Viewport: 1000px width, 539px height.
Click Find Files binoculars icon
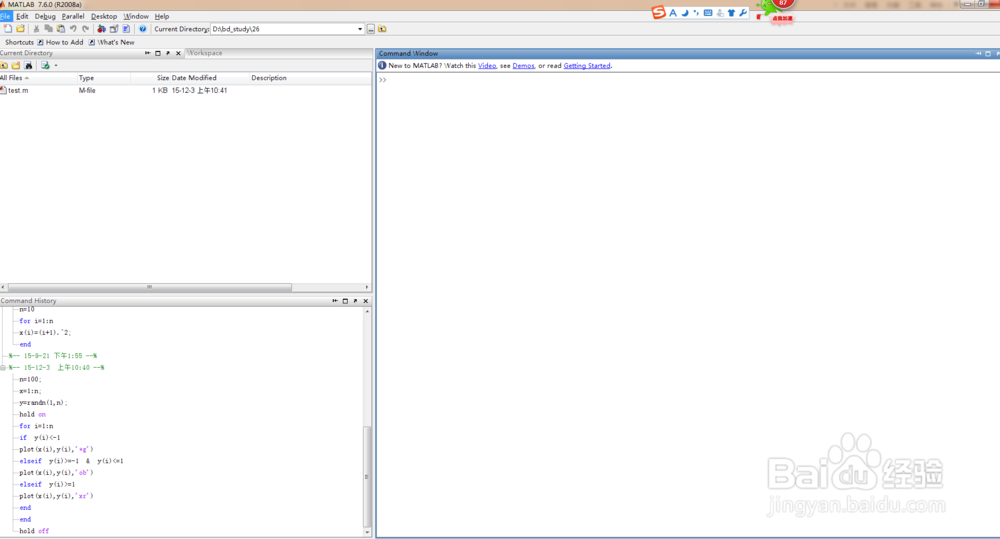coord(28,65)
